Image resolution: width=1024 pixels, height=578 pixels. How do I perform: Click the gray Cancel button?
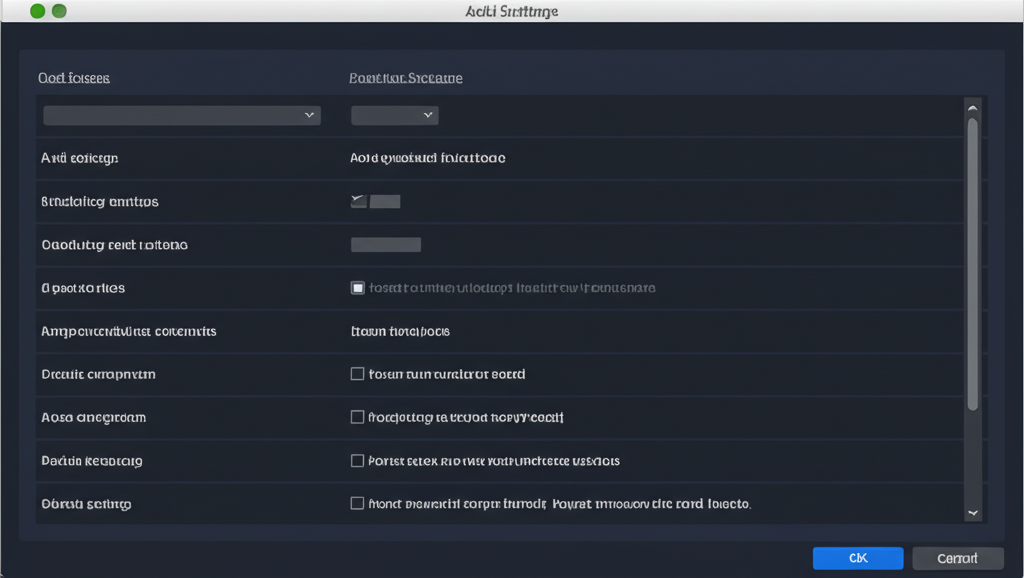[x=957, y=558]
